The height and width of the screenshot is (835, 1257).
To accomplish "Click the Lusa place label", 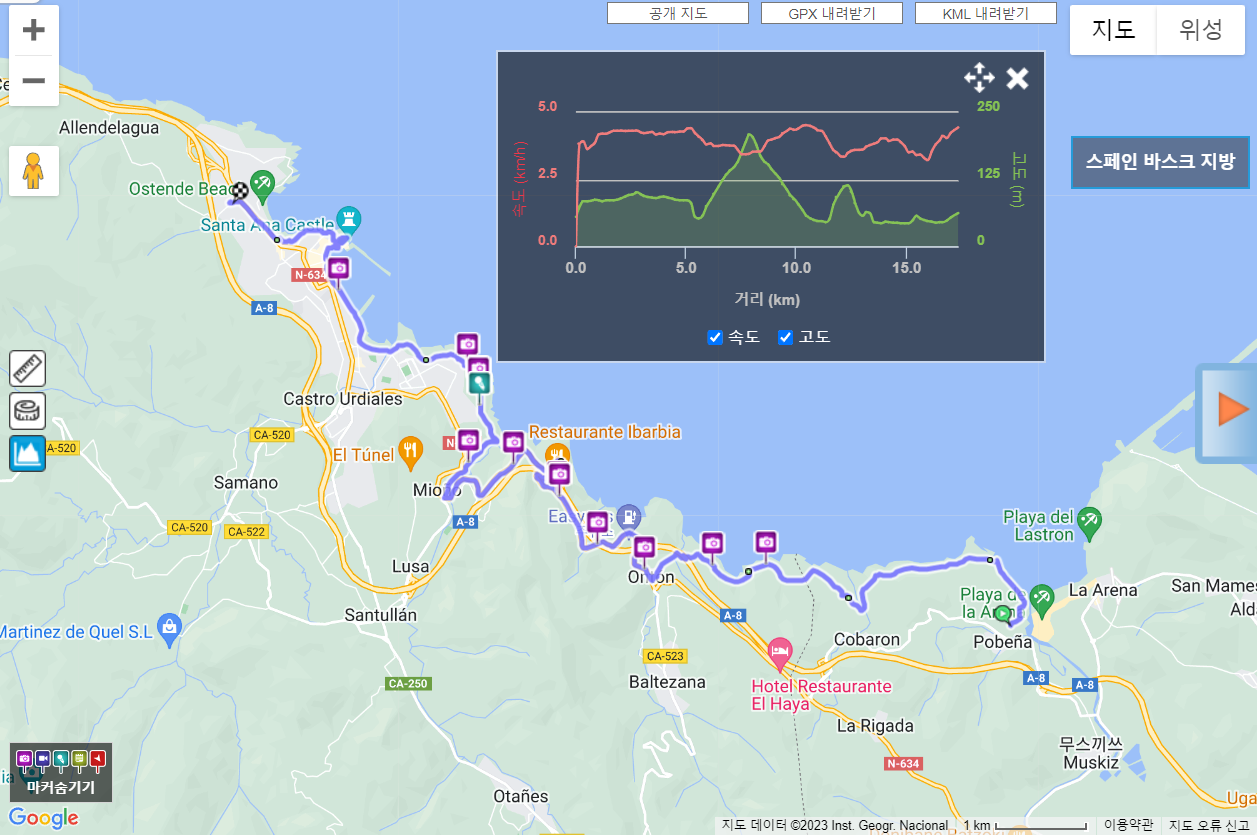I will pyautogui.click(x=411, y=566).
